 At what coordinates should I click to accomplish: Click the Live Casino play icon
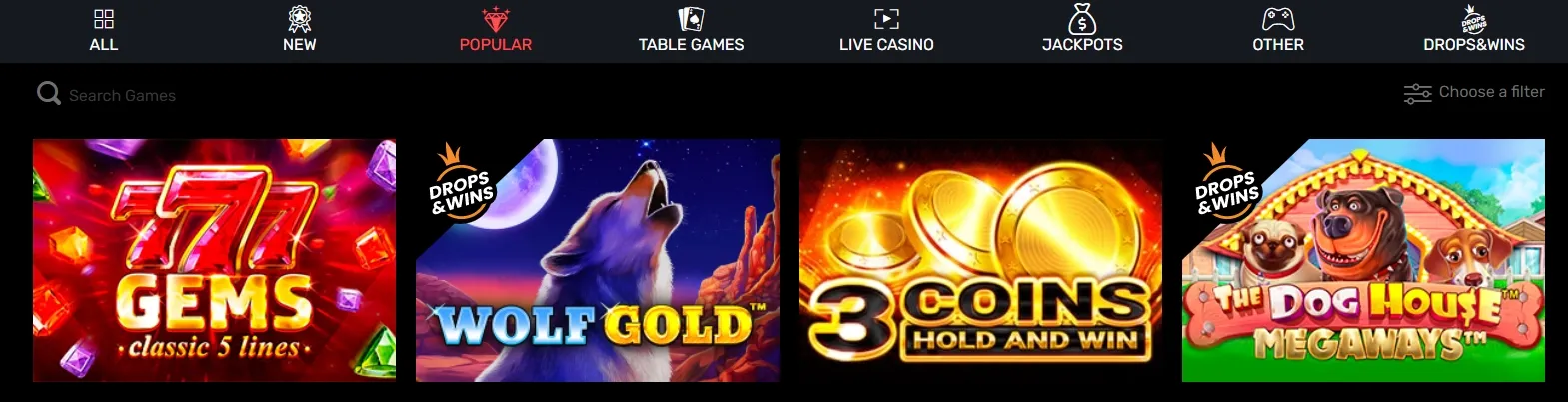[886, 19]
